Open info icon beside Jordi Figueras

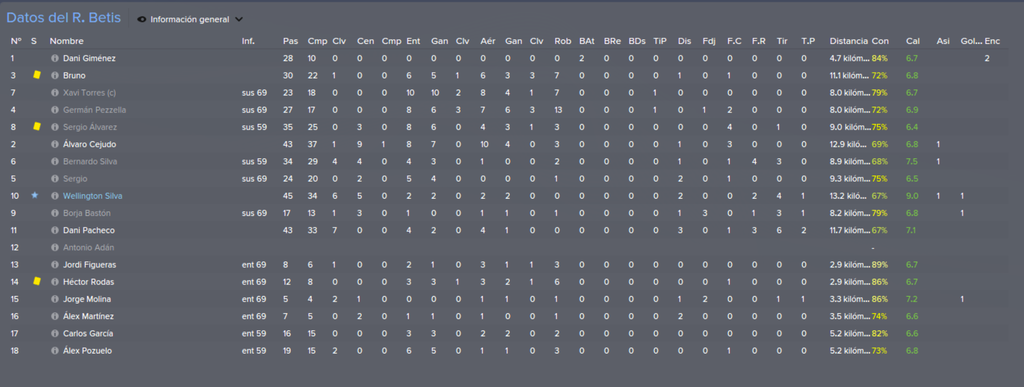(x=55, y=265)
